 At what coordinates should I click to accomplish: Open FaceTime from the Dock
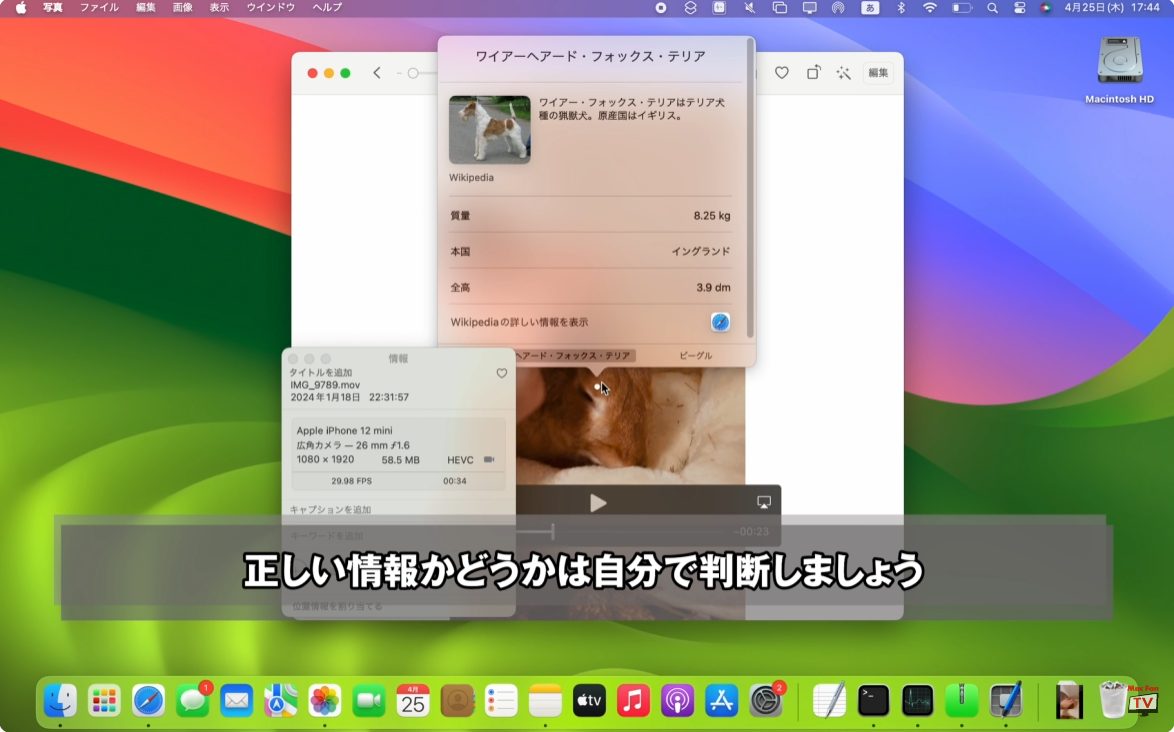click(x=369, y=701)
